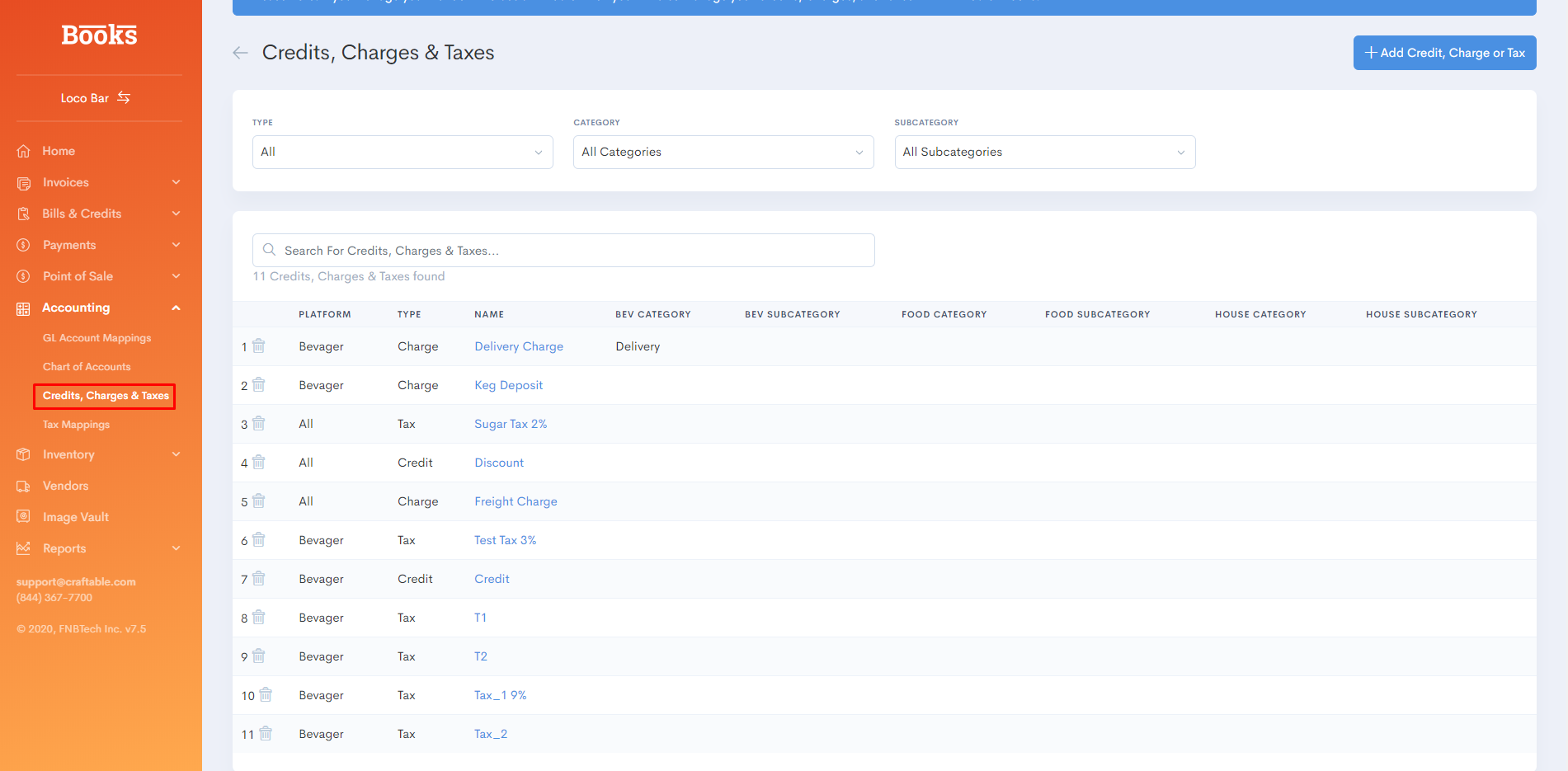Viewport: 1568px width, 771px height.
Task: Expand the Inventory chevron
Action: 176,454
